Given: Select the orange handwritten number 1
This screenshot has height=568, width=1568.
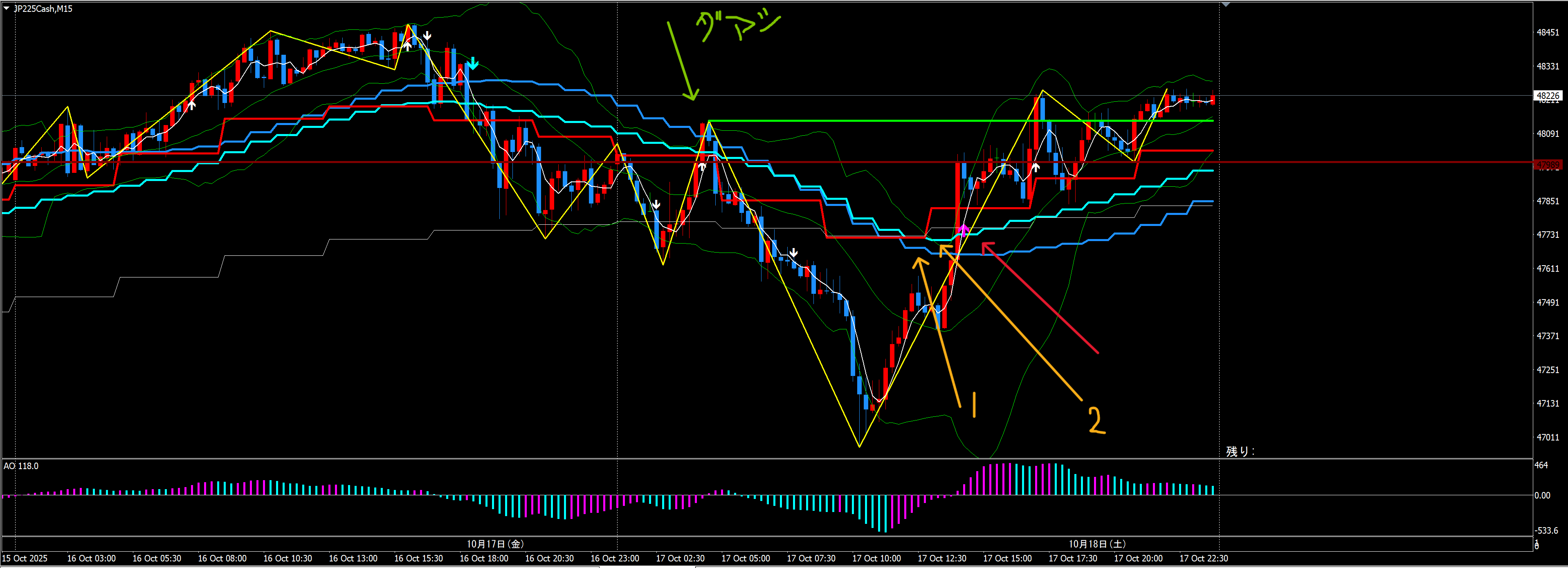Looking at the screenshot, I should [x=974, y=405].
